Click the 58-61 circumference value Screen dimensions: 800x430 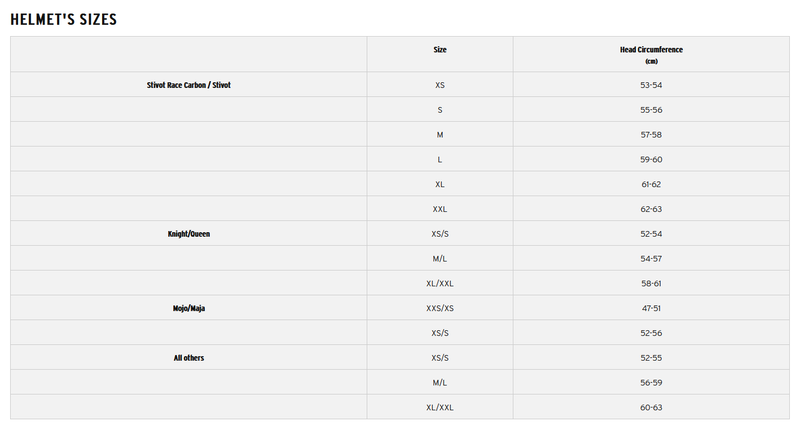pos(651,283)
